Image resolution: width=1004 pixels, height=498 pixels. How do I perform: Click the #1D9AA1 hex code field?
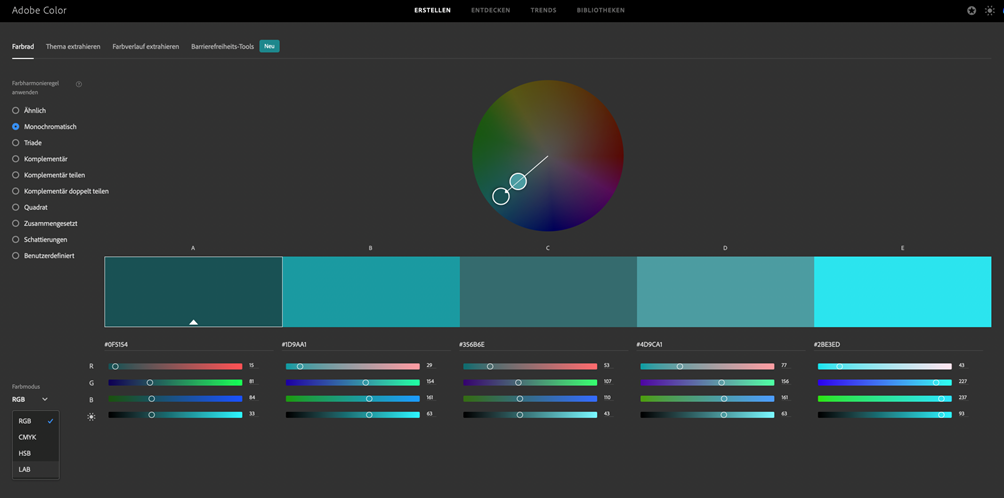(x=295, y=345)
